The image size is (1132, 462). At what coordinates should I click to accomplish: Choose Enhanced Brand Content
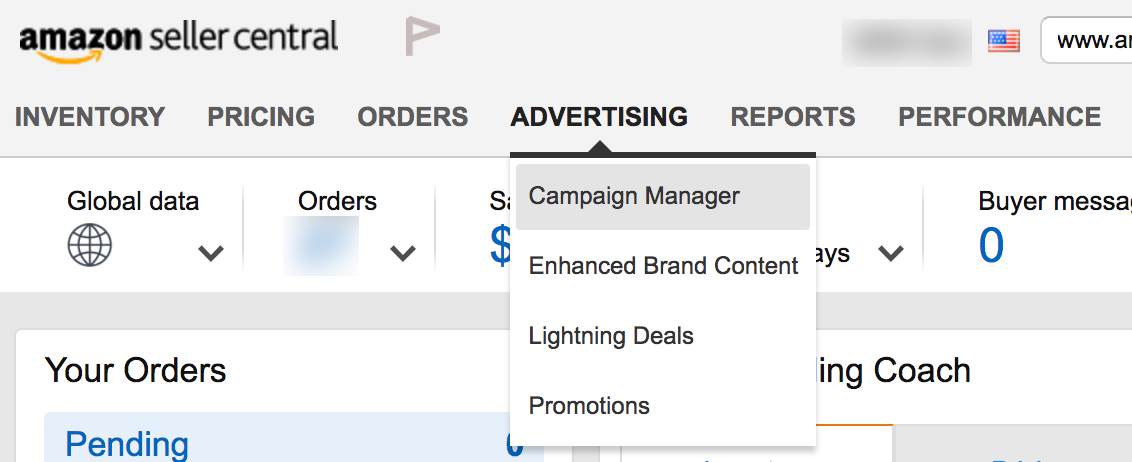tap(663, 266)
